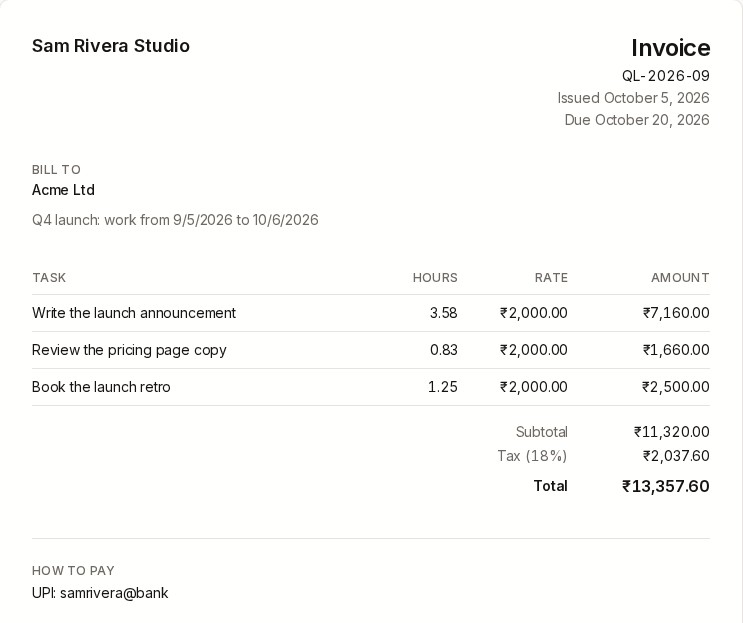The width and height of the screenshot is (743, 623).
Task: Select the Invoice title
Action: pos(671,48)
